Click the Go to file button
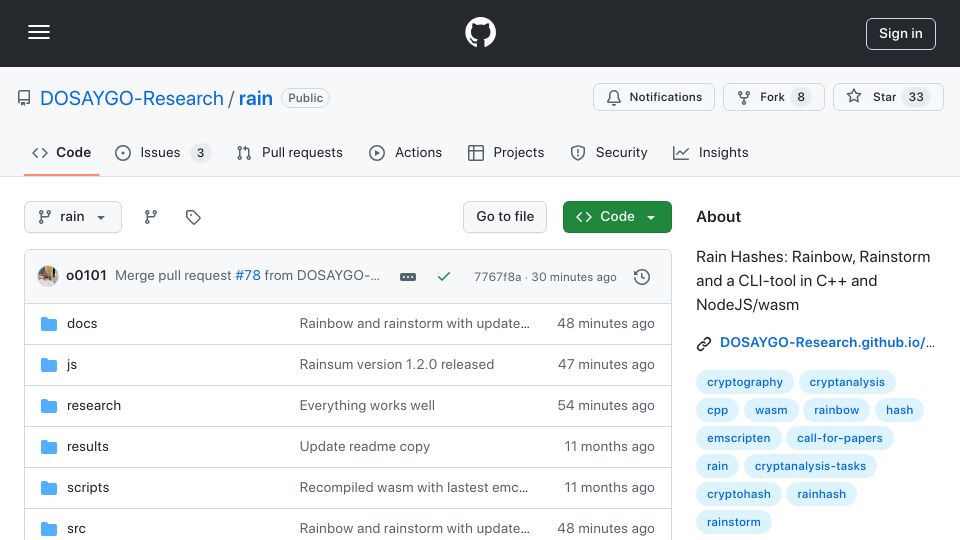Viewport: 960px width, 540px height. pyautogui.click(x=504, y=217)
